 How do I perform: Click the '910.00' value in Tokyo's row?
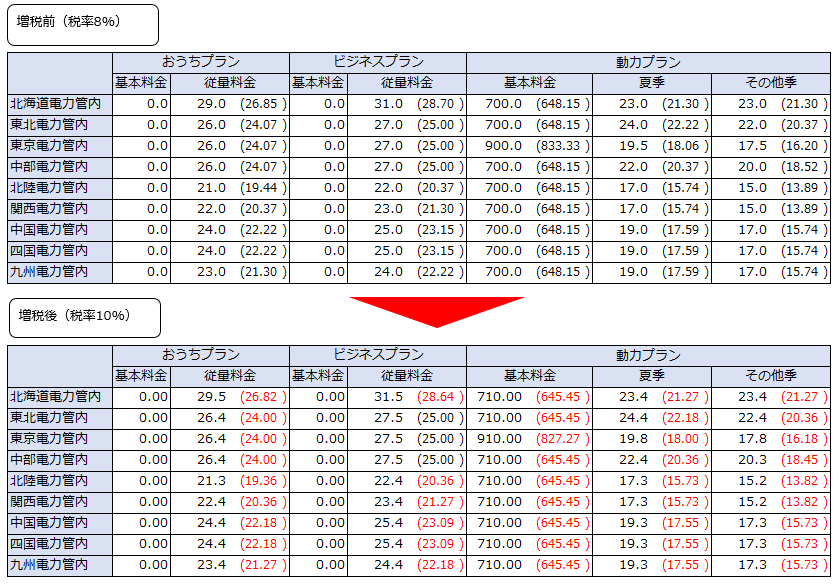[499, 439]
